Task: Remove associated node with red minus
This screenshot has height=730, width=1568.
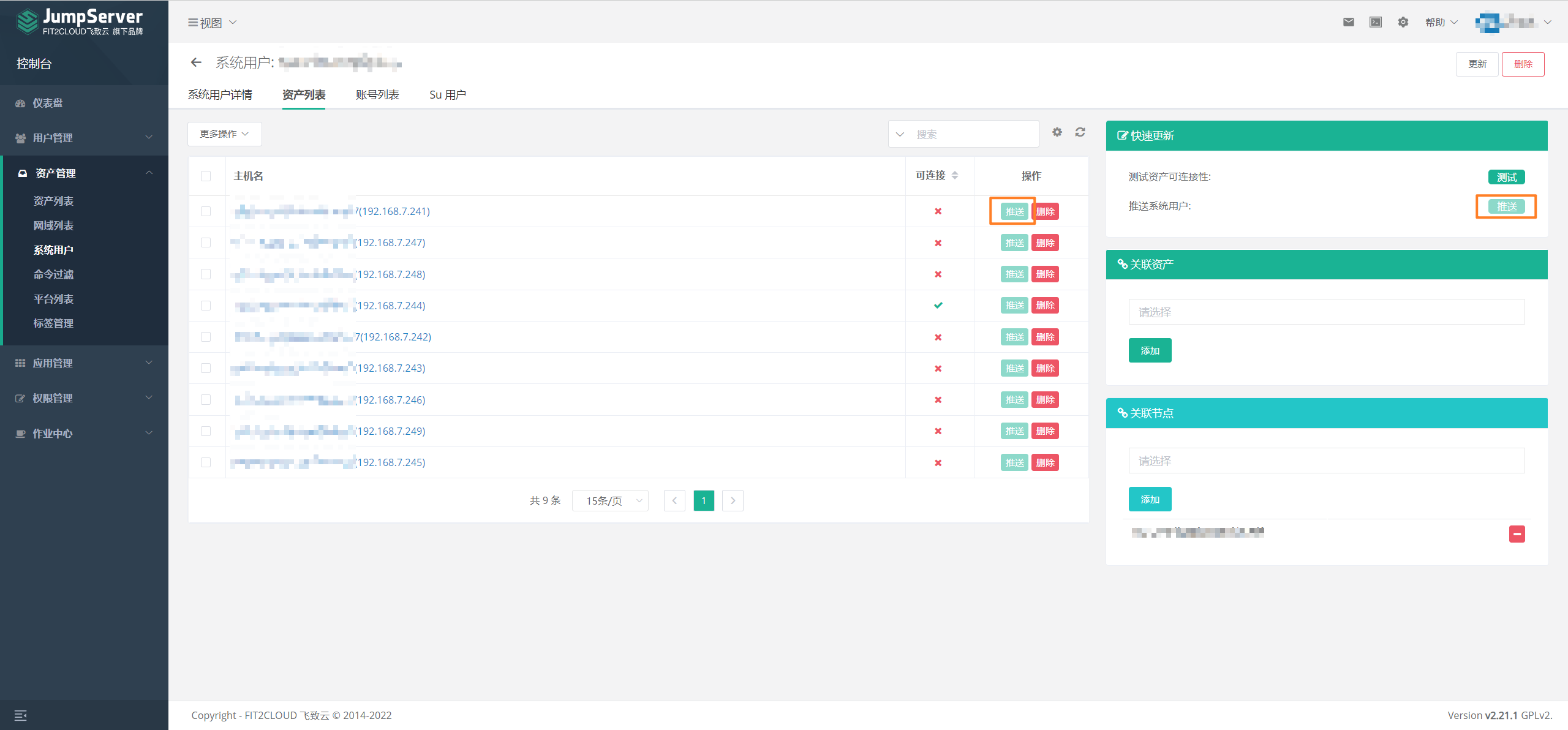Action: [1517, 534]
